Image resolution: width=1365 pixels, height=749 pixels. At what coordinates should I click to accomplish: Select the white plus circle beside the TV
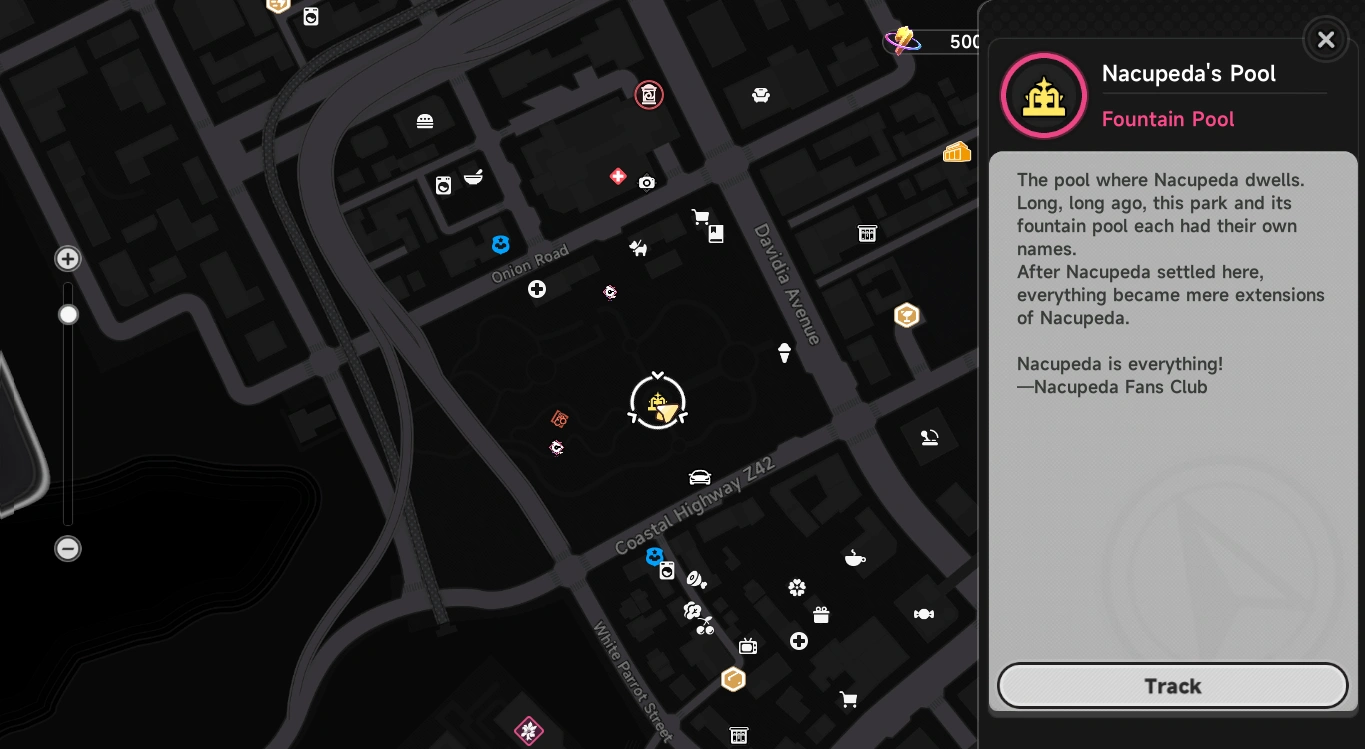click(799, 641)
